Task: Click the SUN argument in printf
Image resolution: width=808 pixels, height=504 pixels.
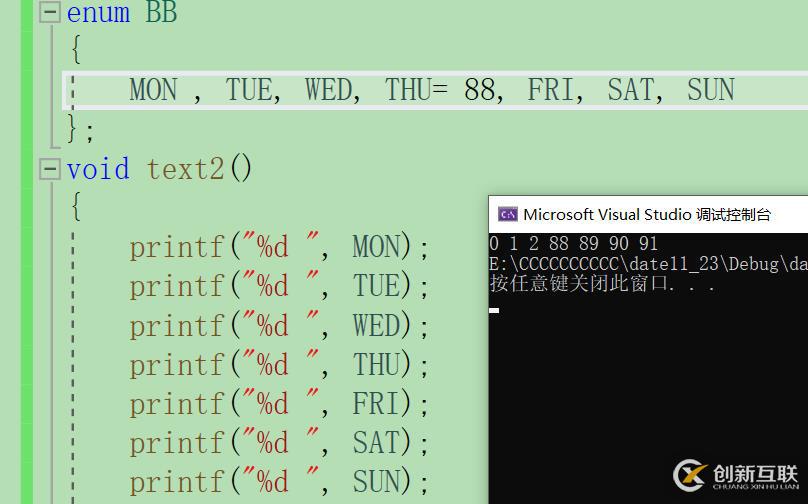Action: 376,481
